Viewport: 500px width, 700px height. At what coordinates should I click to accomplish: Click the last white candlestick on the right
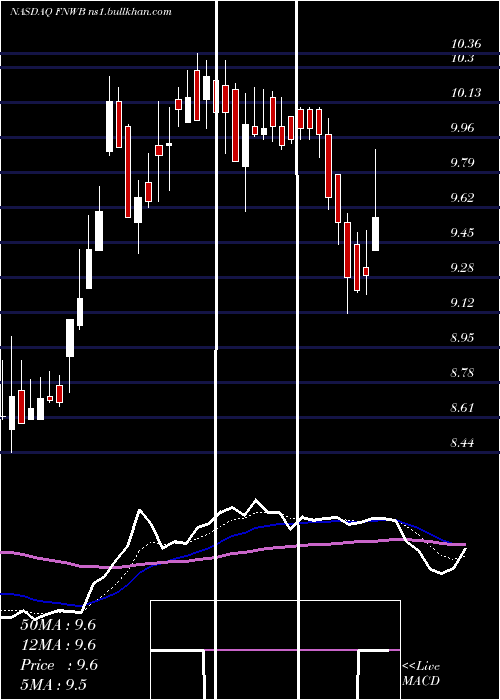click(x=375, y=234)
